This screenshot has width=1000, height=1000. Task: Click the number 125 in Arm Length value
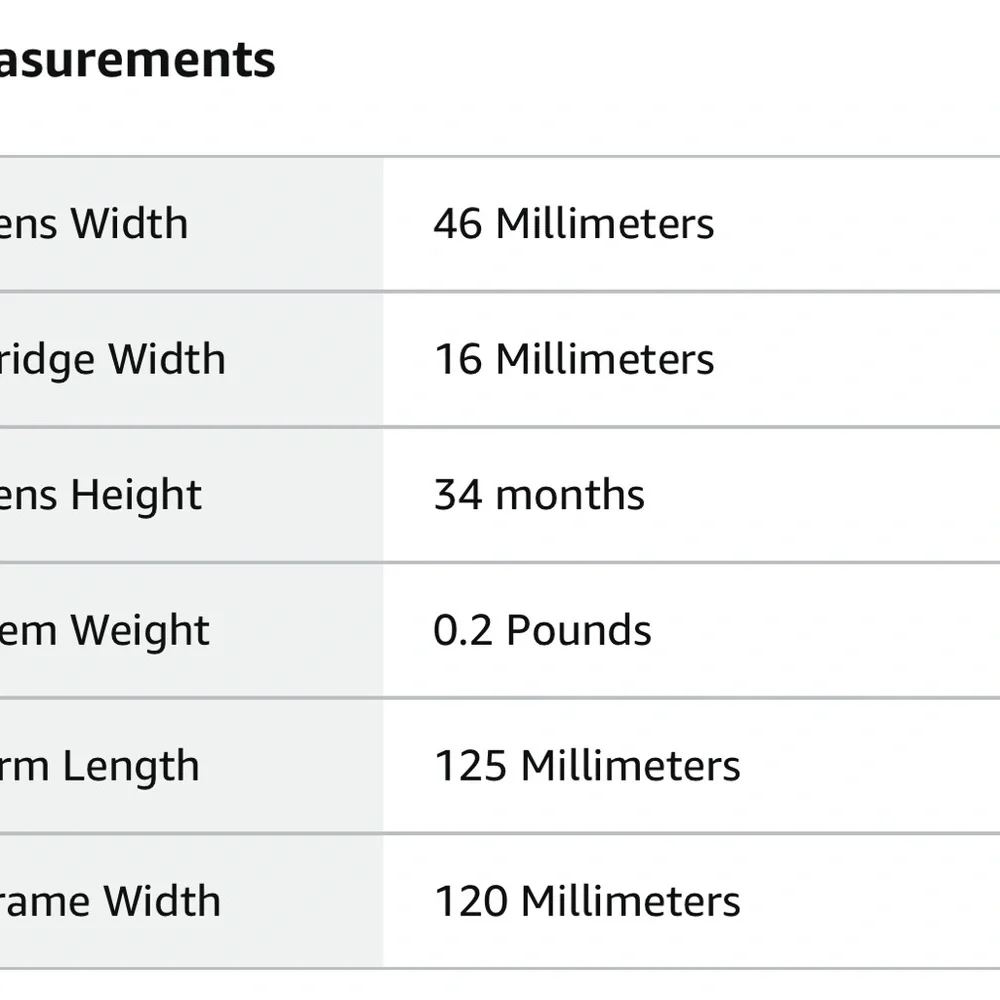point(471,766)
